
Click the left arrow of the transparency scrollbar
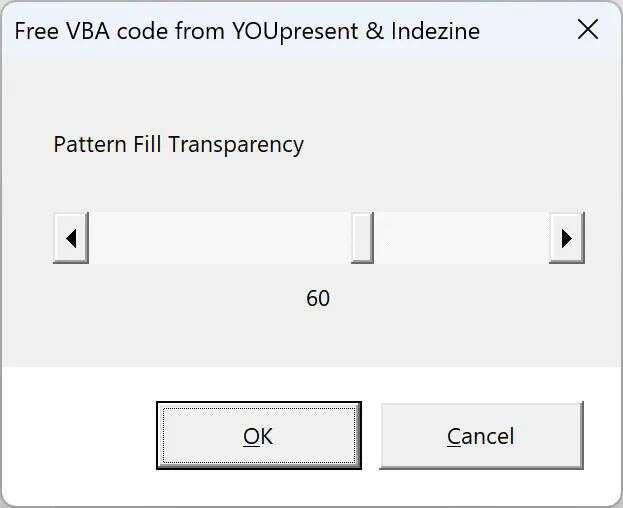point(70,238)
